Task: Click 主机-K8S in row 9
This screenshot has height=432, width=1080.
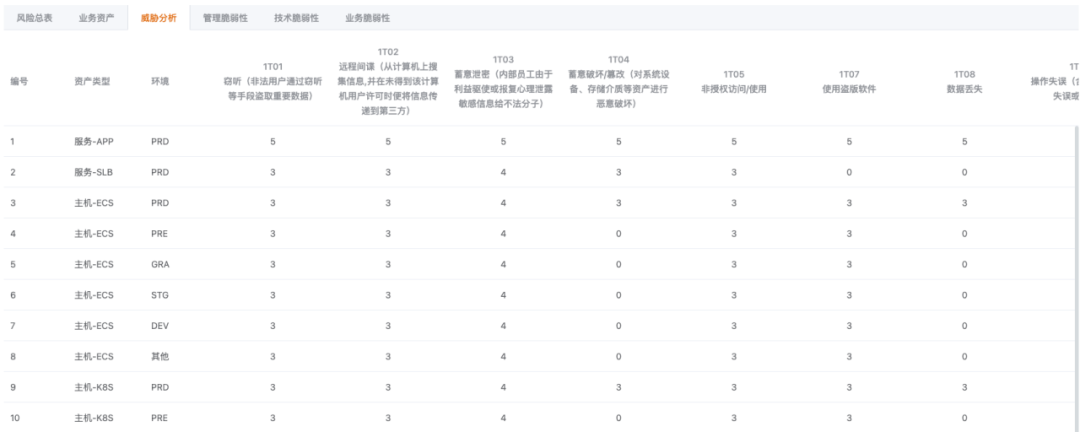Action: click(94, 387)
